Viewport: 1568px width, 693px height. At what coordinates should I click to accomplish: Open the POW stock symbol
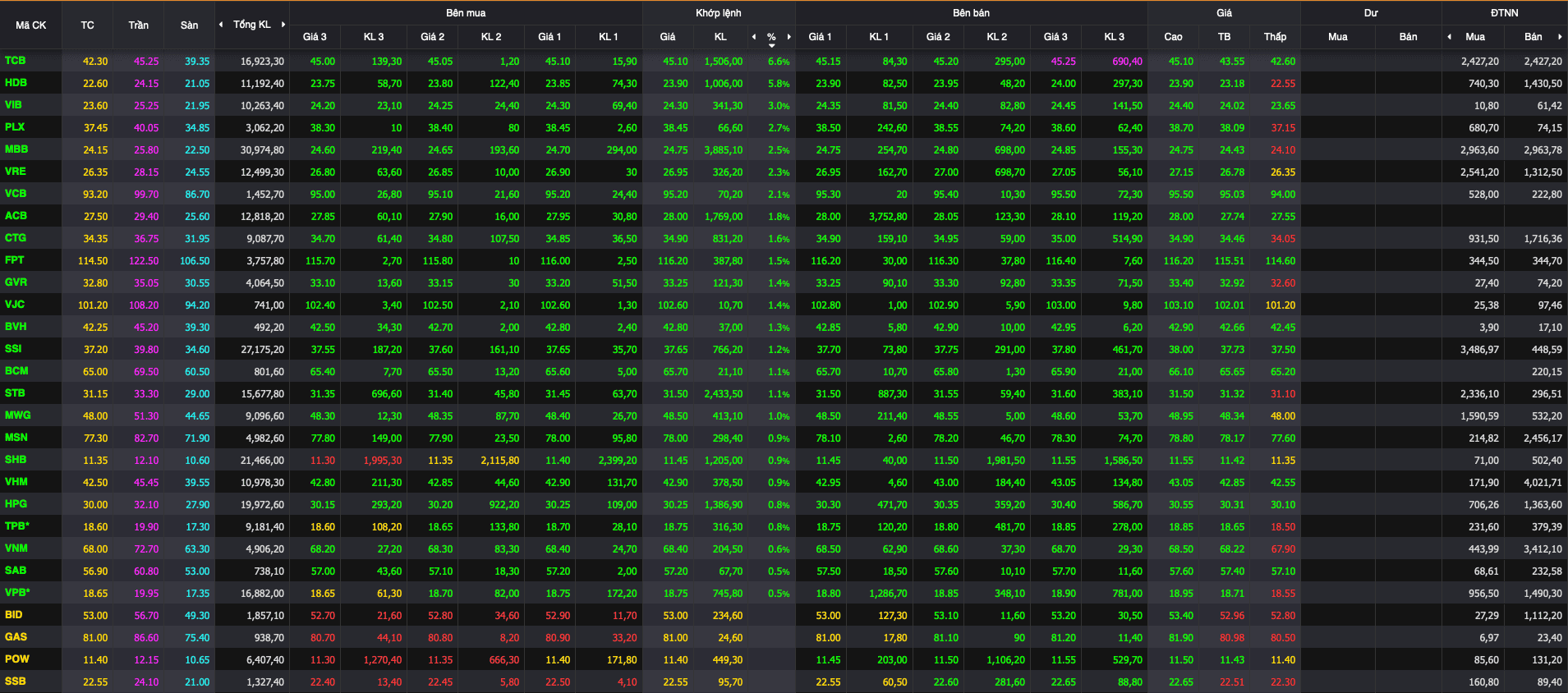[17, 659]
